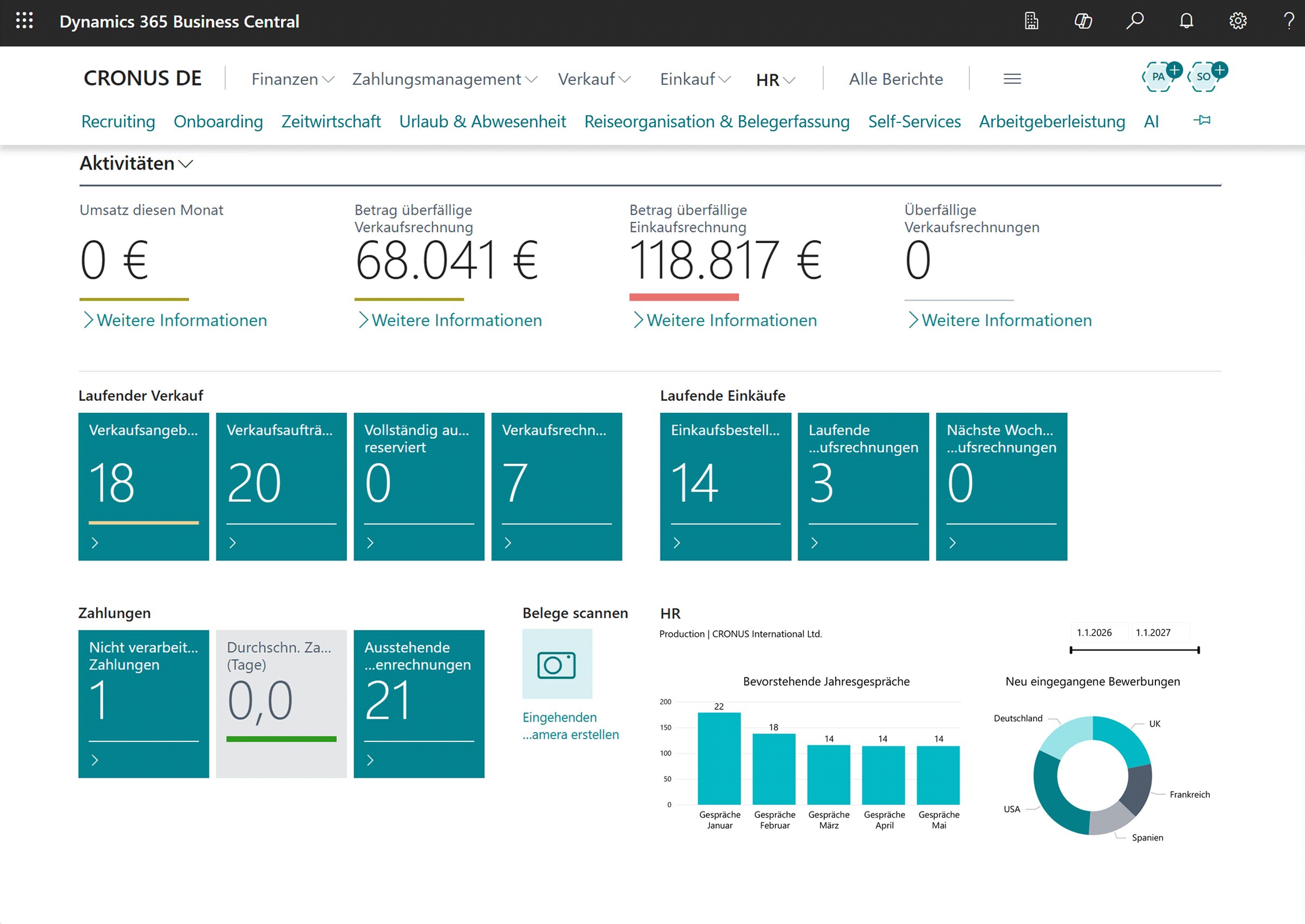Open the search magnifier icon

[1135, 21]
